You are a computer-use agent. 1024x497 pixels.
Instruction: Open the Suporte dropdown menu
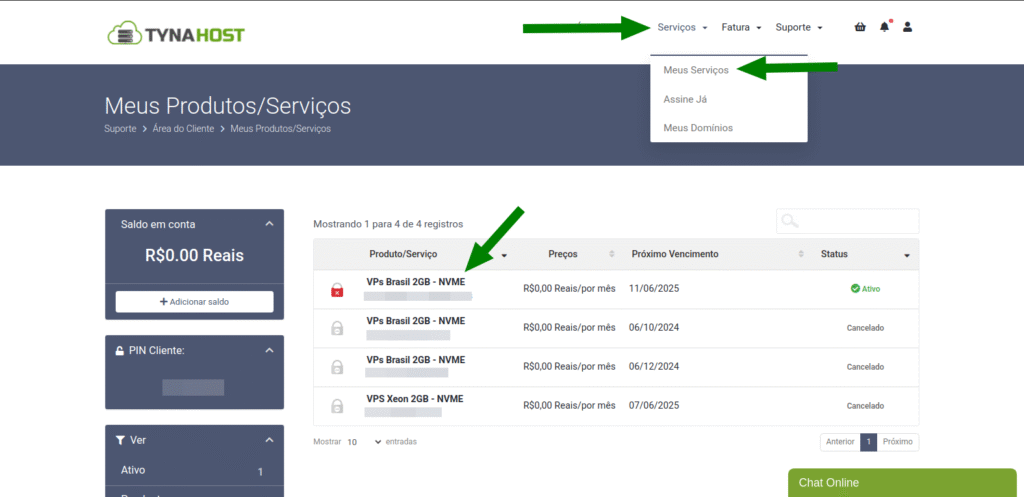799,27
